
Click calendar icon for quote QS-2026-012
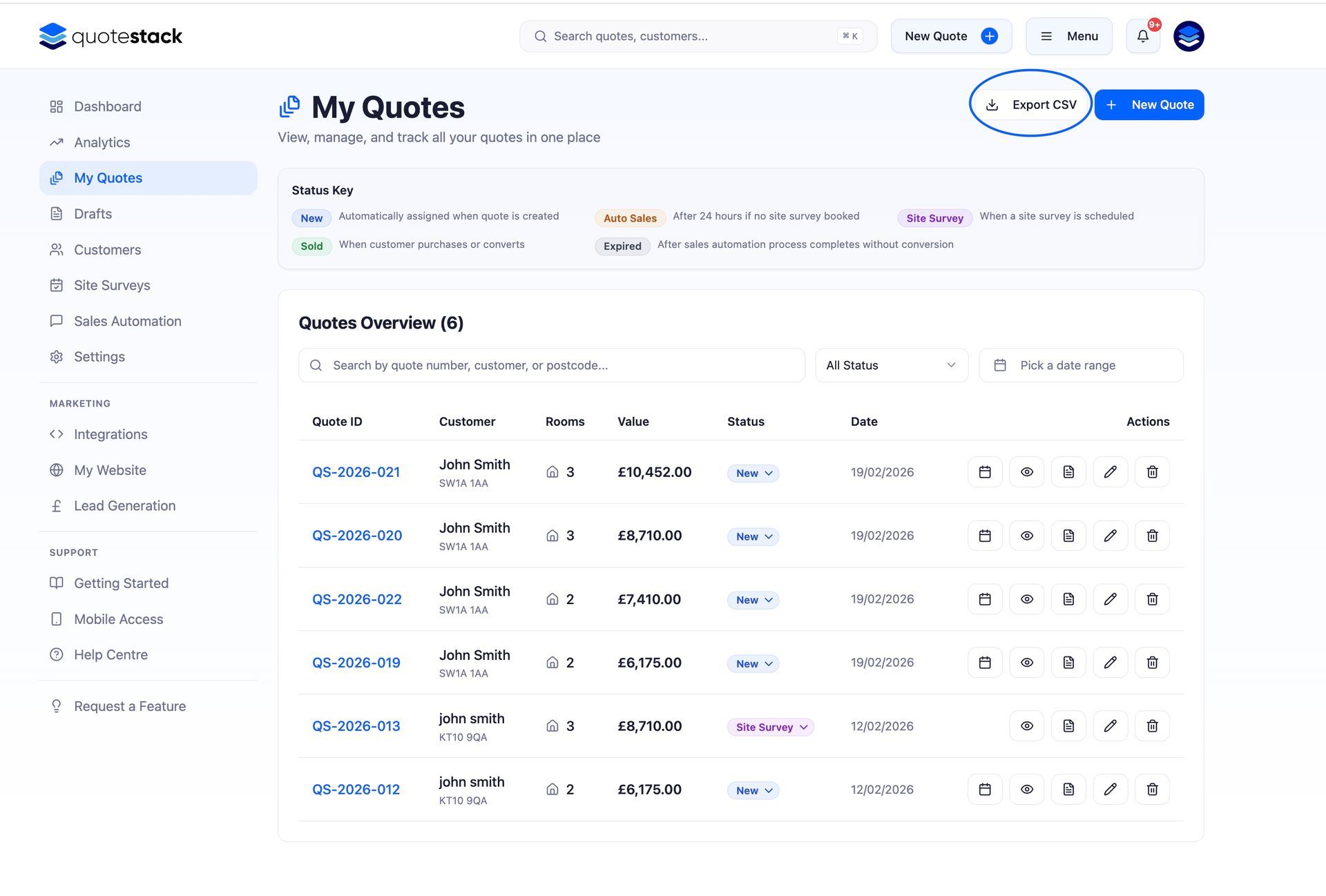[x=985, y=790]
